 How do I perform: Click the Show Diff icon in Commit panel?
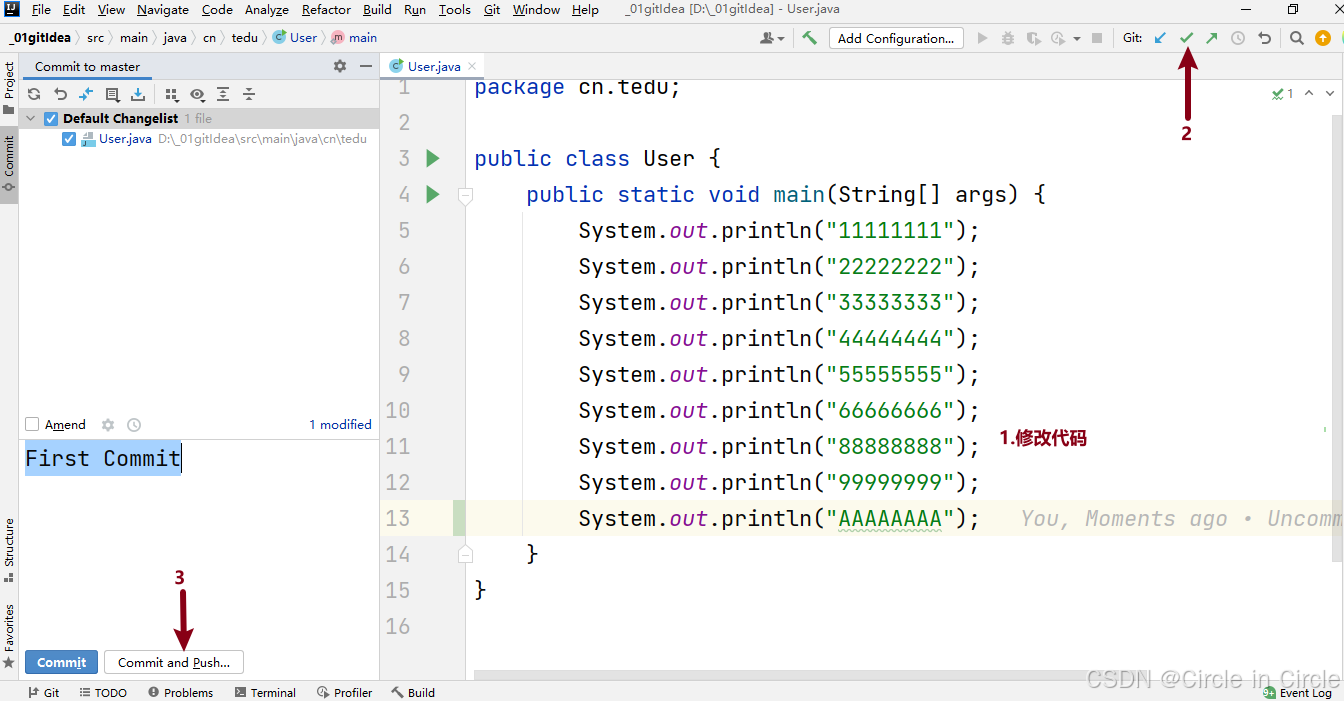click(x=86, y=94)
